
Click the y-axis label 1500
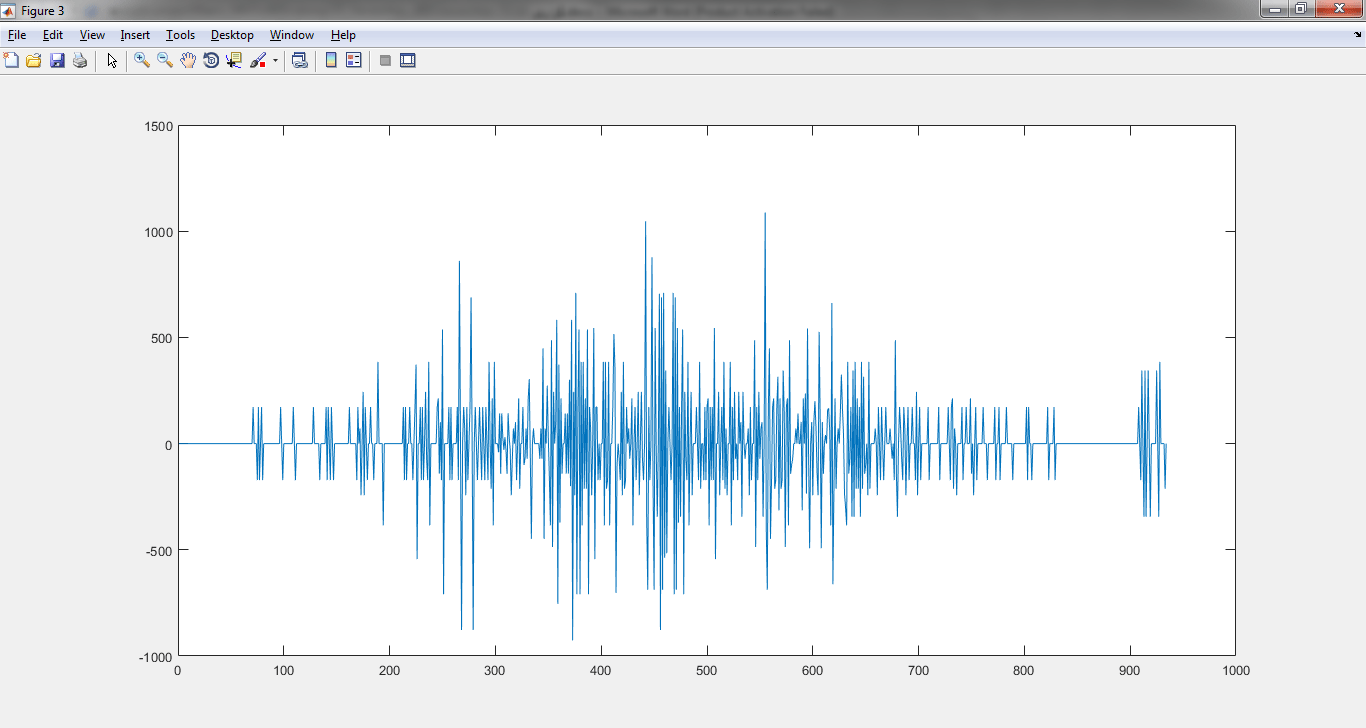[160, 126]
